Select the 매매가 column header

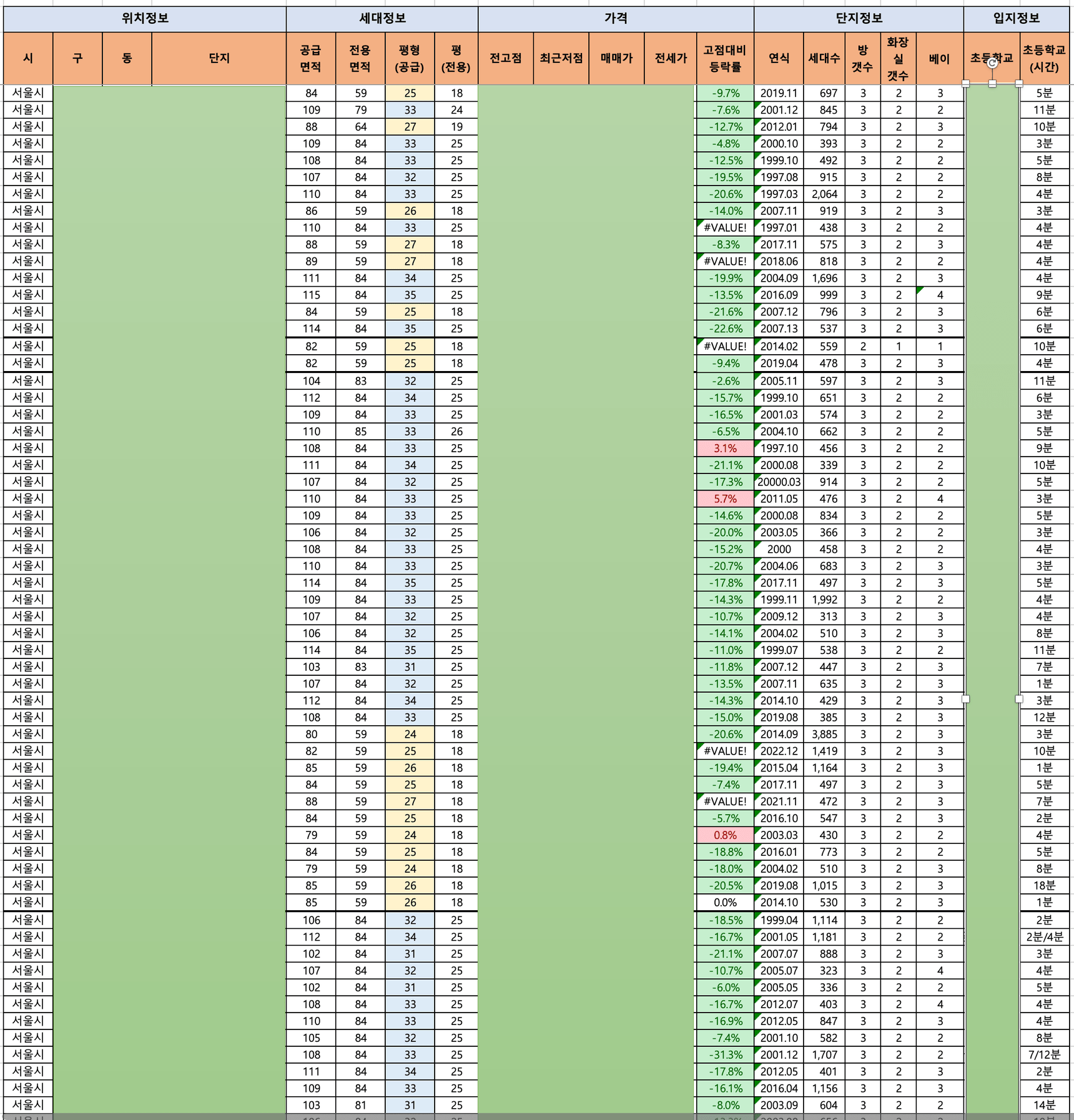pyautogui.click(x=616, y=58)
